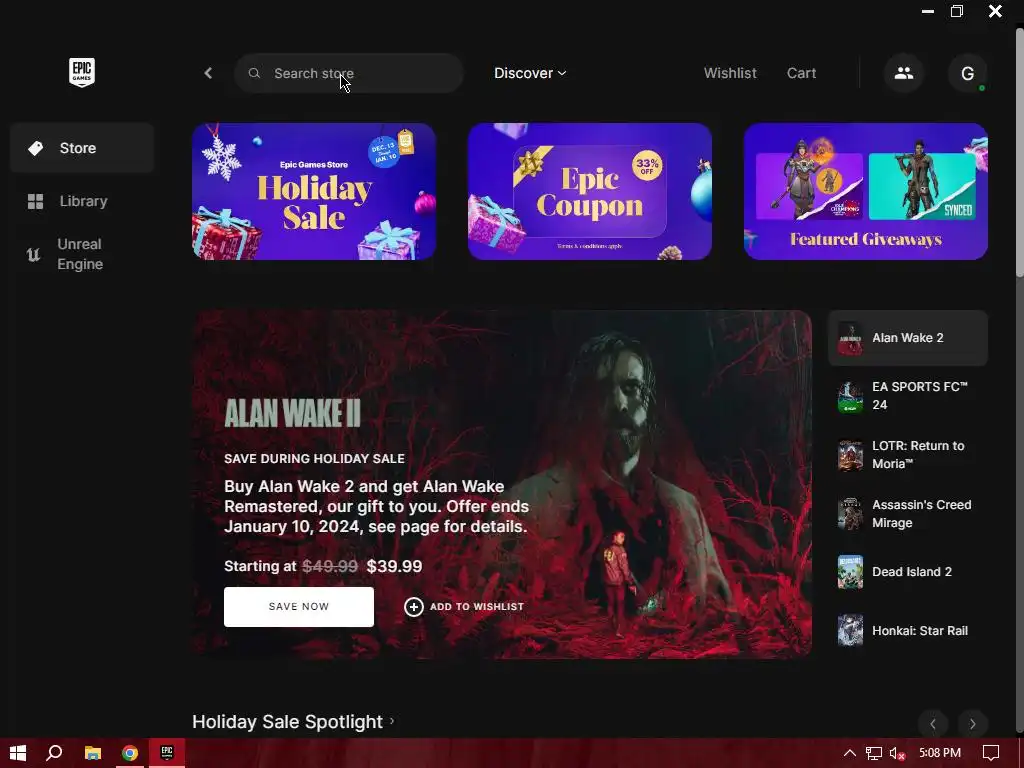The width and height of the screenshot is (1024, 768).
Task: Open the G account profile avatar
Action: [x=967, y=73]
